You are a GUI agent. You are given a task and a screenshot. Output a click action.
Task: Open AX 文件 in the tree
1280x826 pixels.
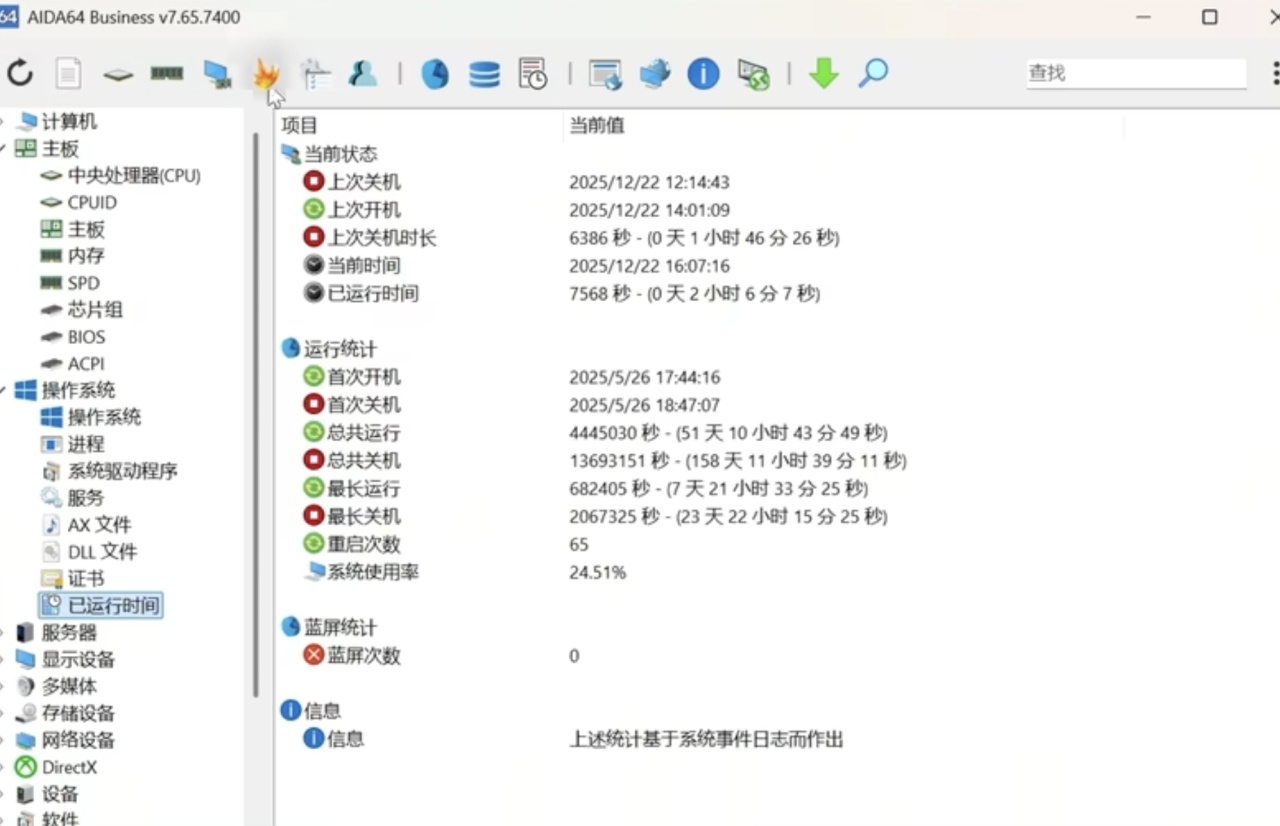point(99,524)
